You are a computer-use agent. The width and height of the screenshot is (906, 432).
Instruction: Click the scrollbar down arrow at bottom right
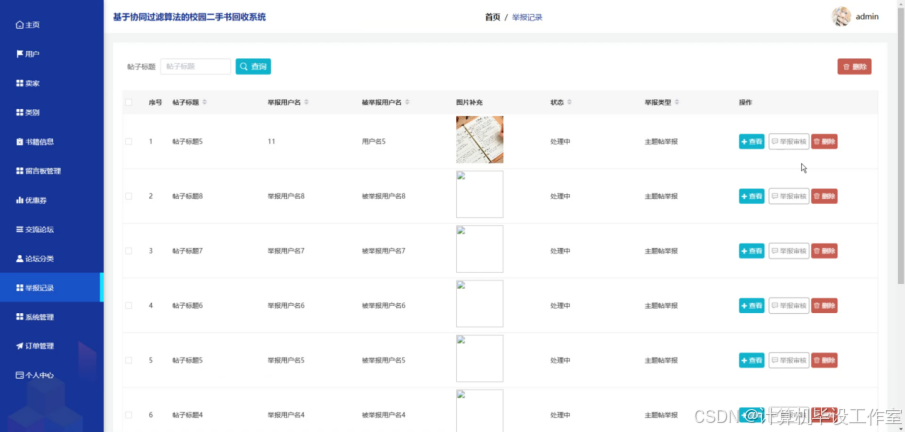click(901, 428)
